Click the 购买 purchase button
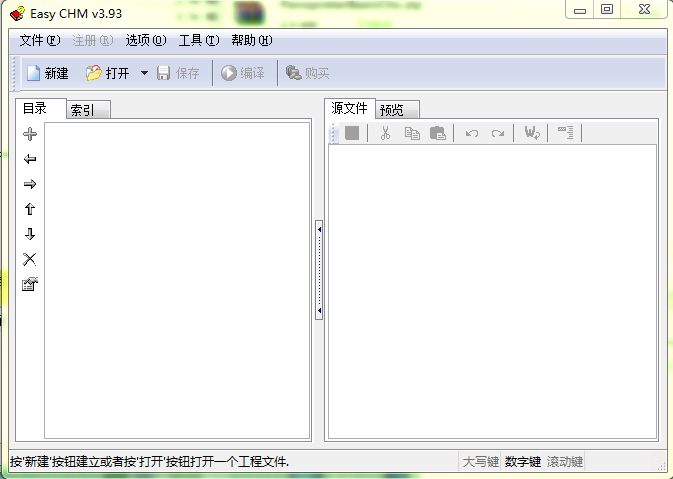 [307, 73]
